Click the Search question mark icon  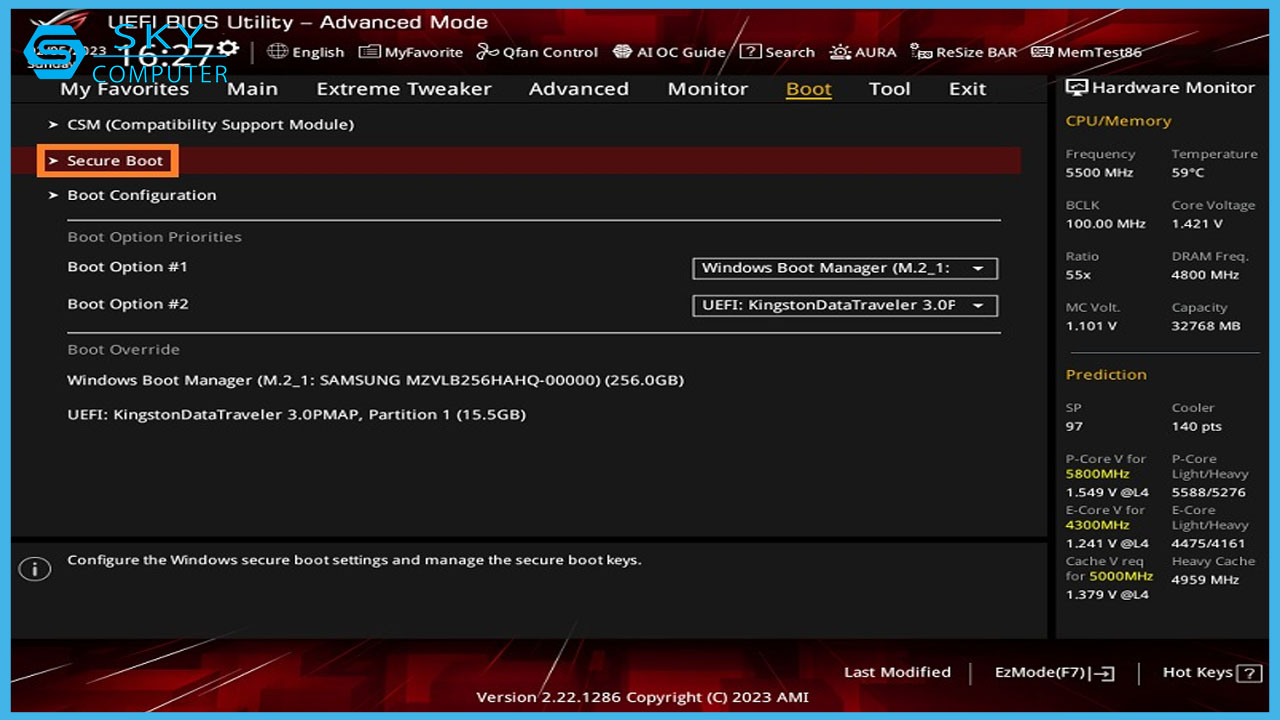(750, 52)
